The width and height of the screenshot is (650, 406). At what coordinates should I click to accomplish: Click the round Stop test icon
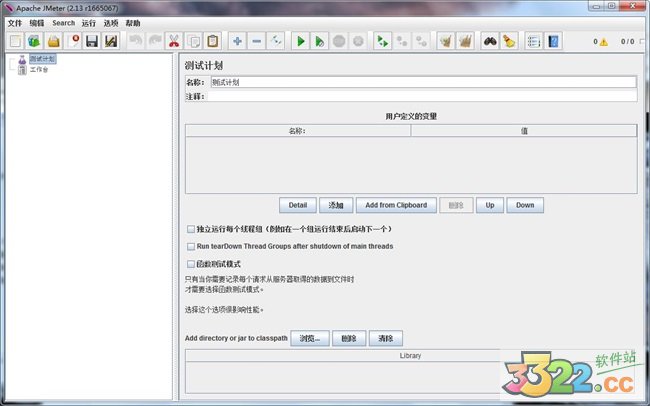[339, 41]
